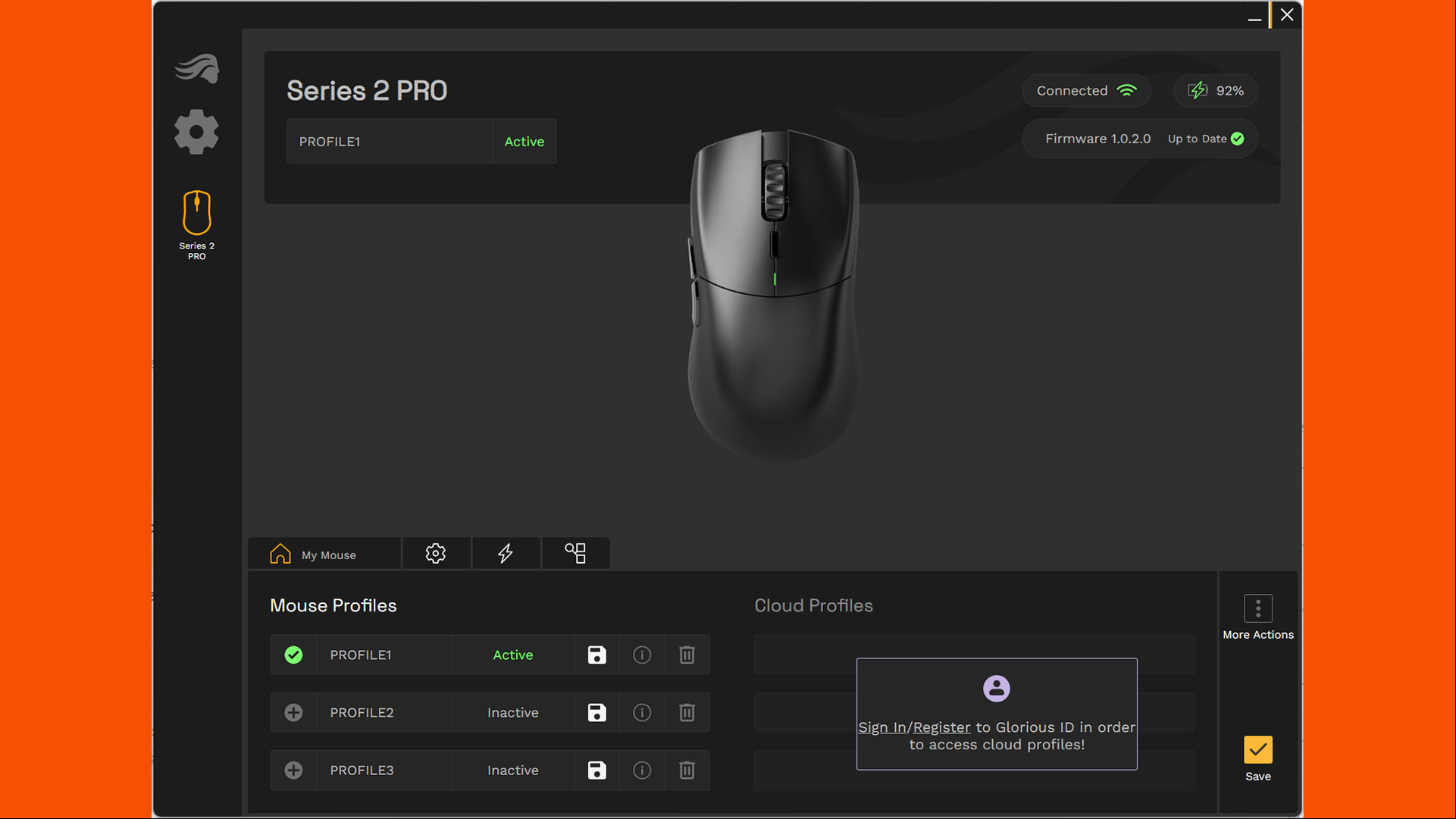Viewport: 1456px width, 819px height.
Task: Click the Inactive status in PROFILE3 row
Action: (513, 770)
